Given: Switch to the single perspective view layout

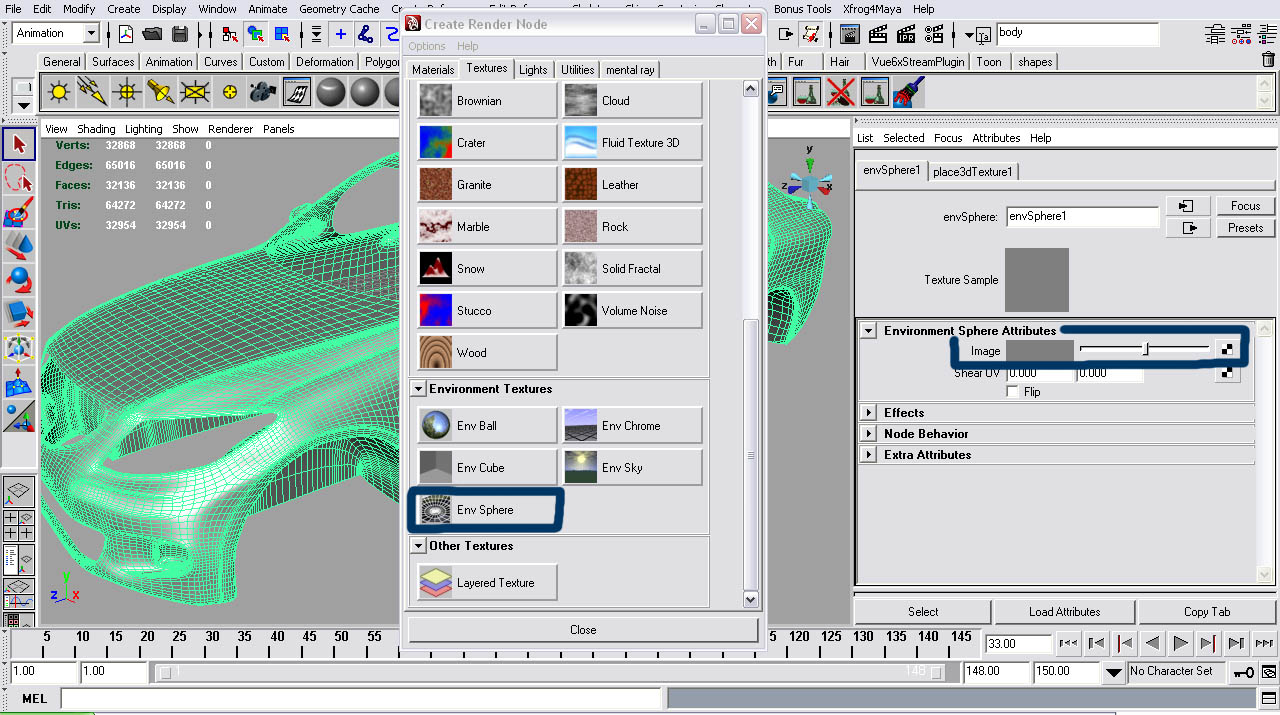Looking at the screenshot, I should pos(19,491).
